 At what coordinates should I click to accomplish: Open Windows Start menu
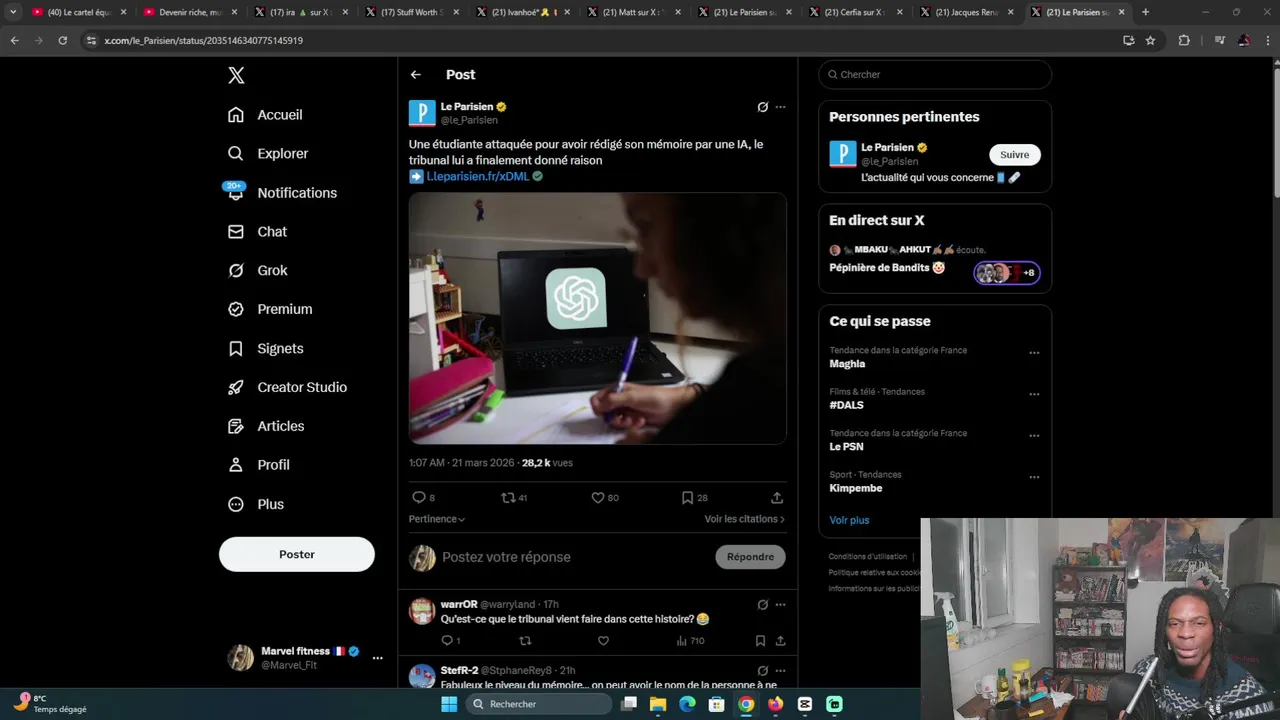(449, 704)
